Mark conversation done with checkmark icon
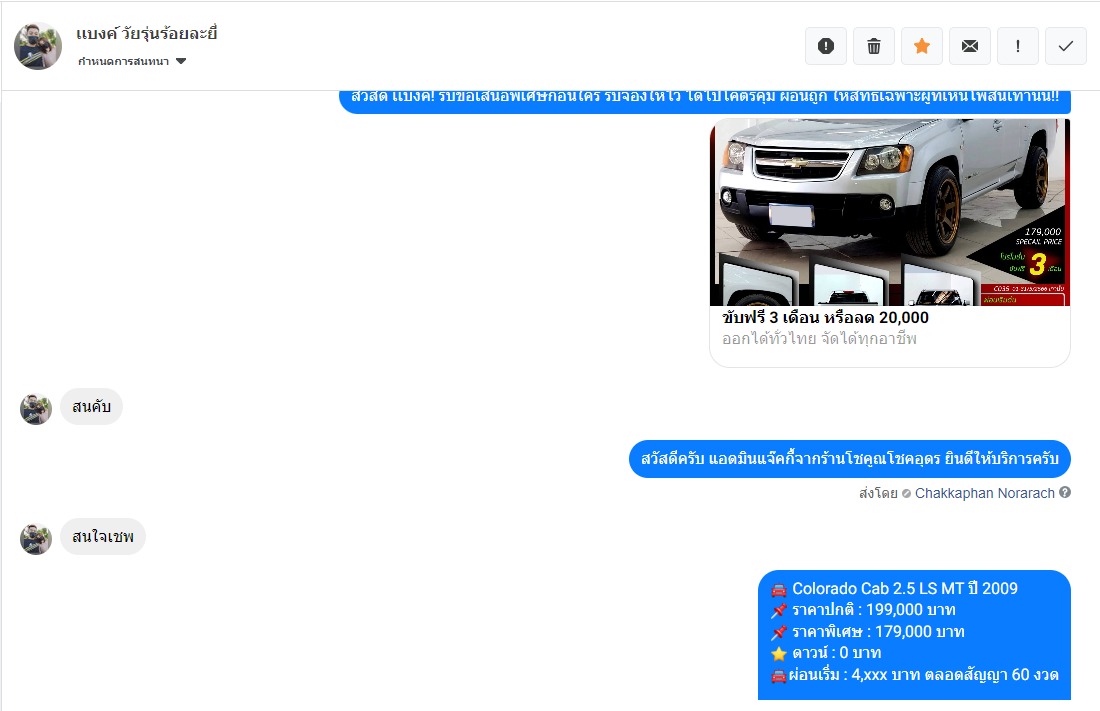The image size is (1100, 711). 1066,46
